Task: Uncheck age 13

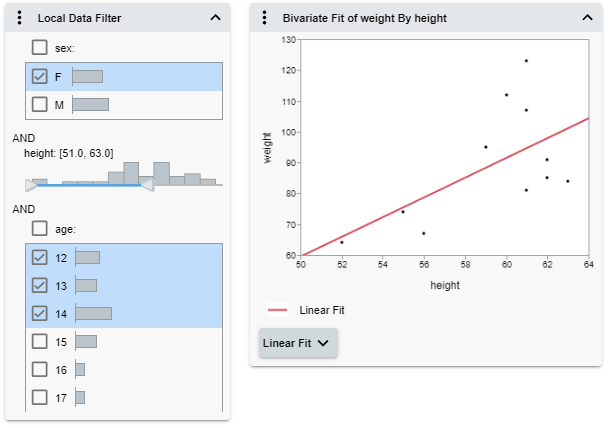Action: tap(40, 285)
